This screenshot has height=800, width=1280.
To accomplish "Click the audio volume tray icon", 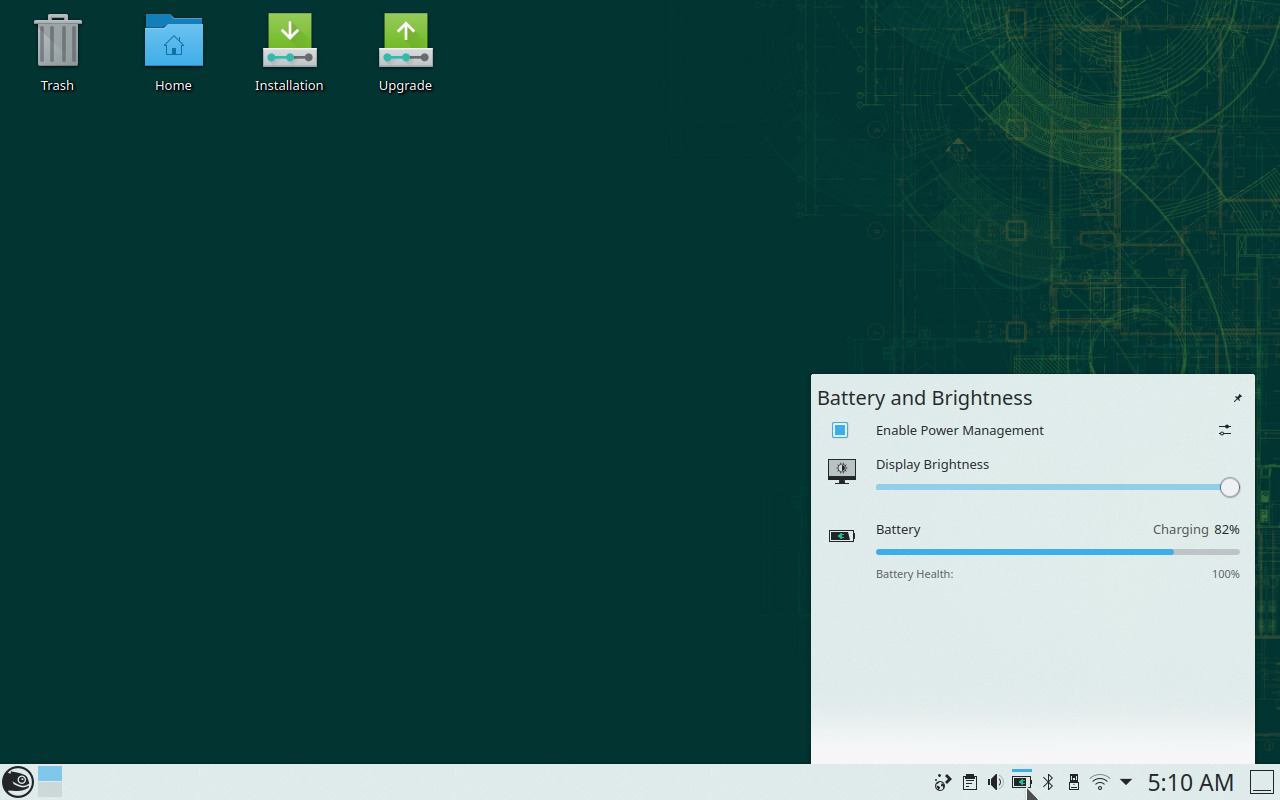I will [995, 782].
